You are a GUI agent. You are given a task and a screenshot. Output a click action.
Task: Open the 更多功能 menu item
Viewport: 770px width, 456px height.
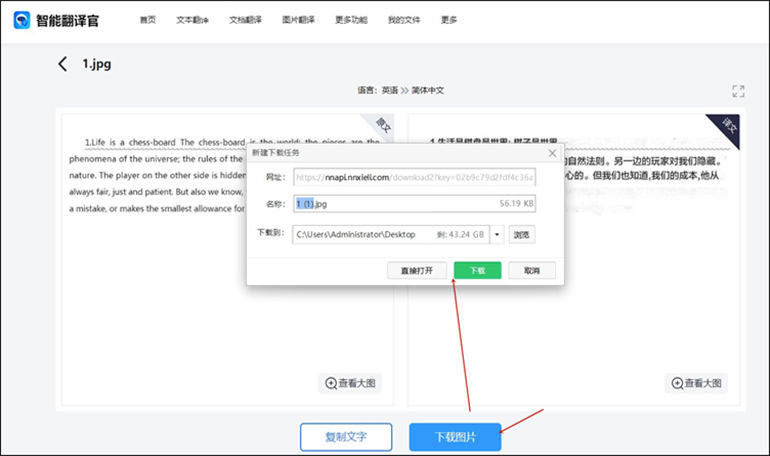pos(351,20)
